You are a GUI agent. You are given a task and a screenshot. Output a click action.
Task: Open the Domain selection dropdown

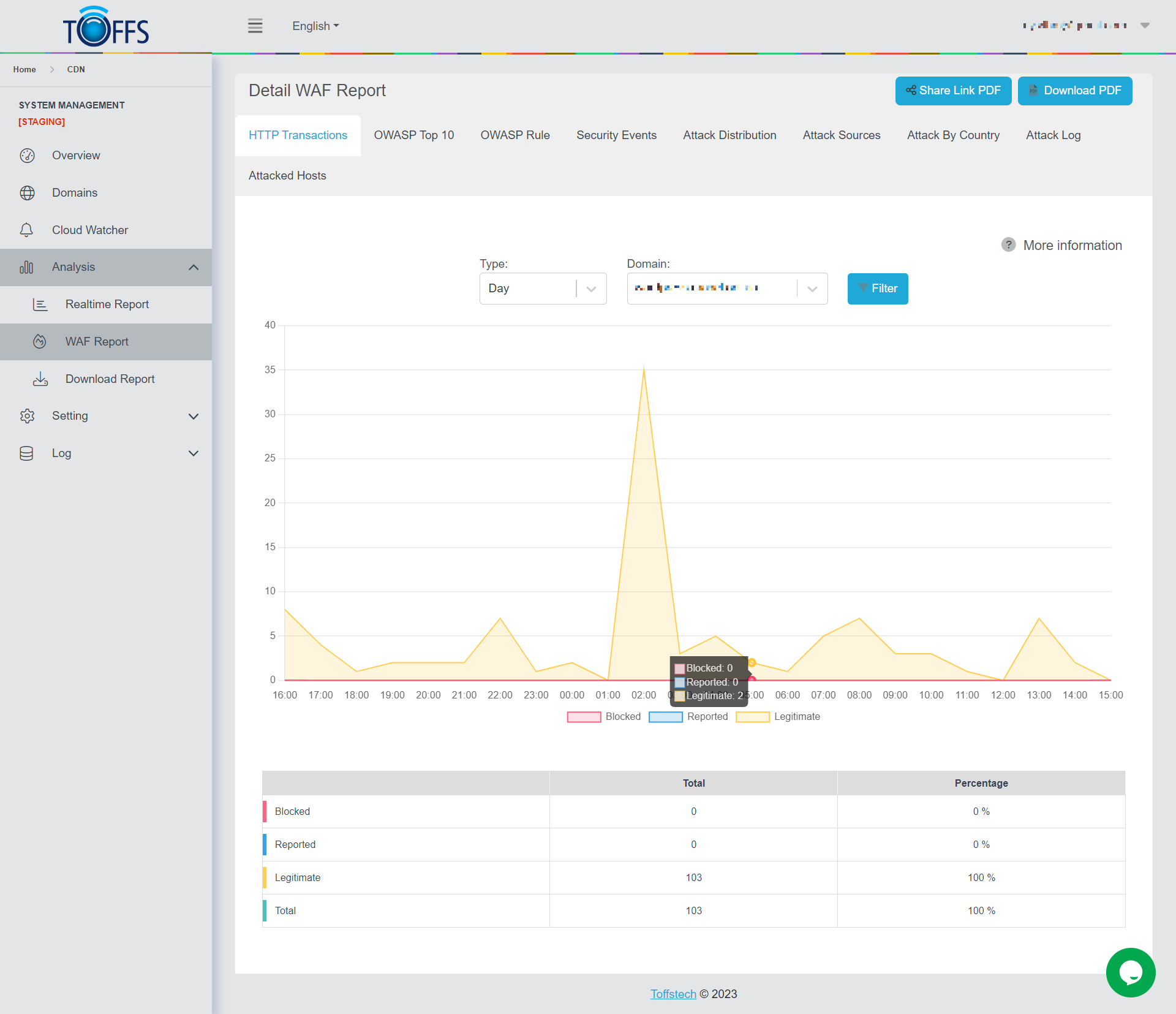coord(727,289)
